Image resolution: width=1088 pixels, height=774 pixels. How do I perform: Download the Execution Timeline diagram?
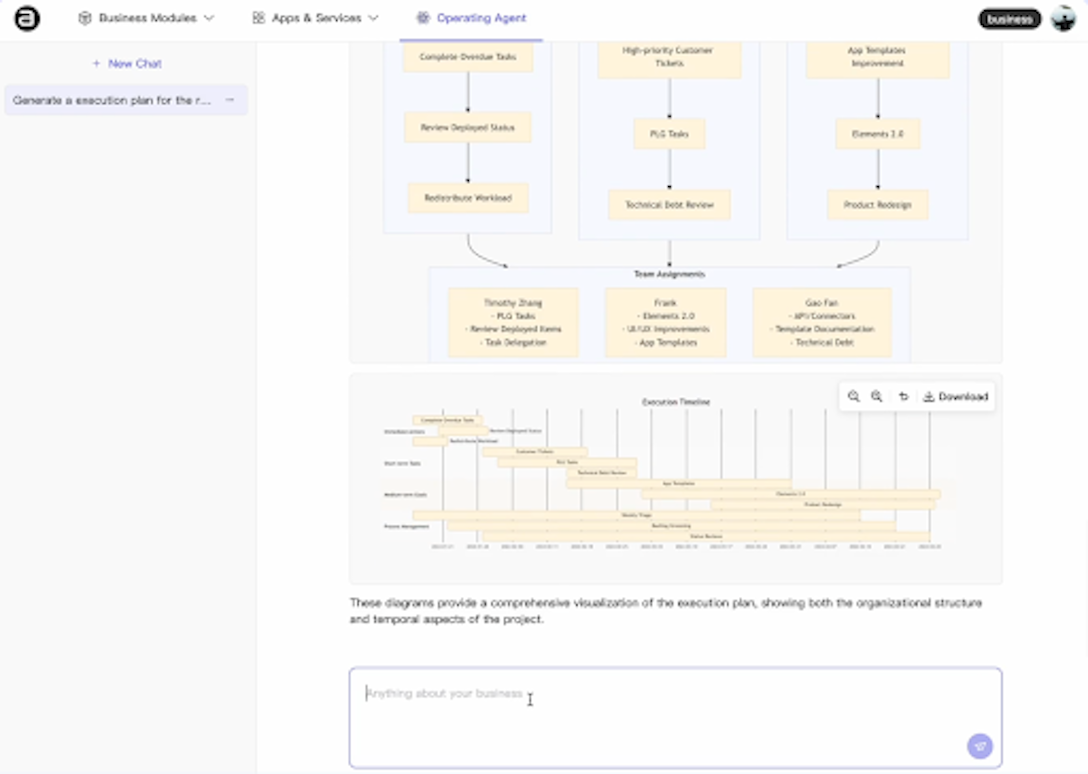point(955,396)
